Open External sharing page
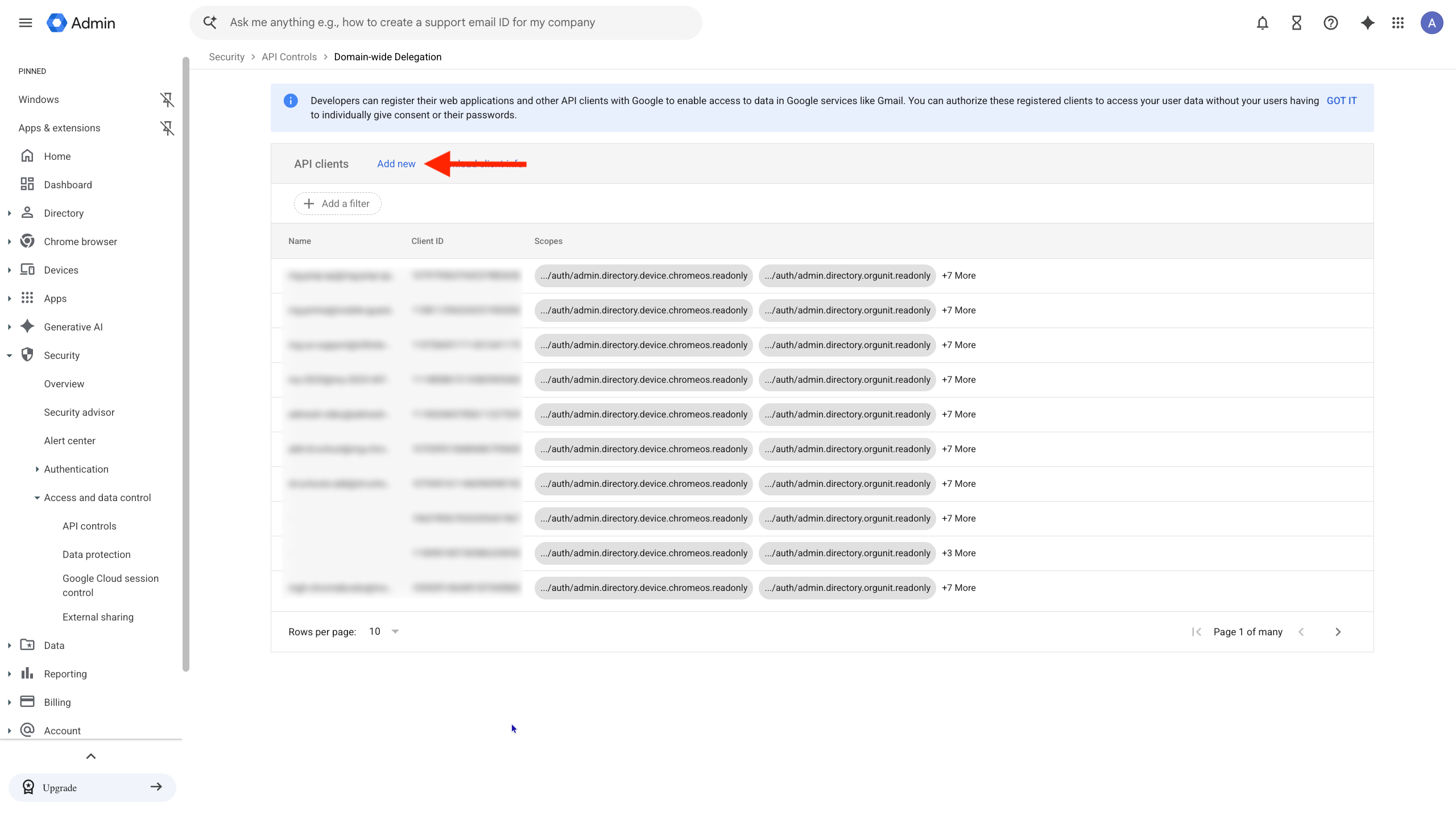The image size is (1456, 819). coord(98,617)
